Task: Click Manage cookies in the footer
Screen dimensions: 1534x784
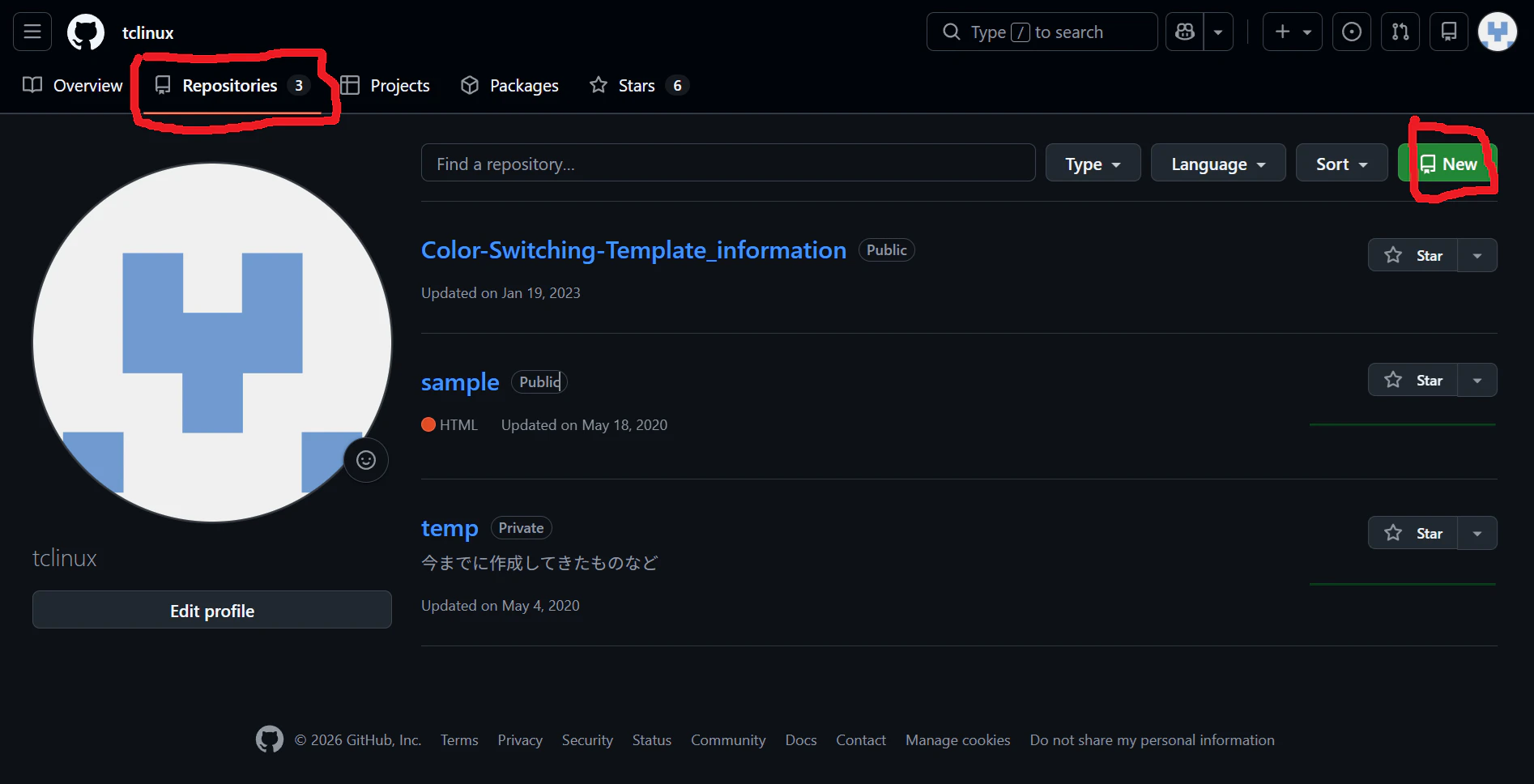Action: 958,739
